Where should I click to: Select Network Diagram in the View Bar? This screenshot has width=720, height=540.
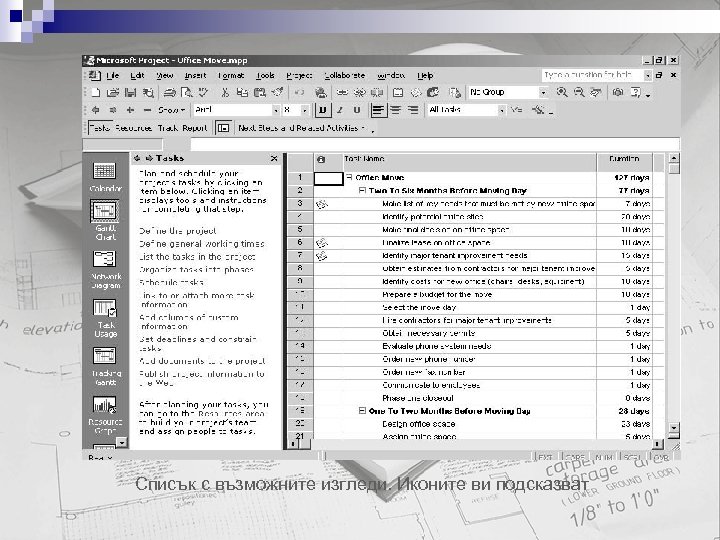point(106,270)
